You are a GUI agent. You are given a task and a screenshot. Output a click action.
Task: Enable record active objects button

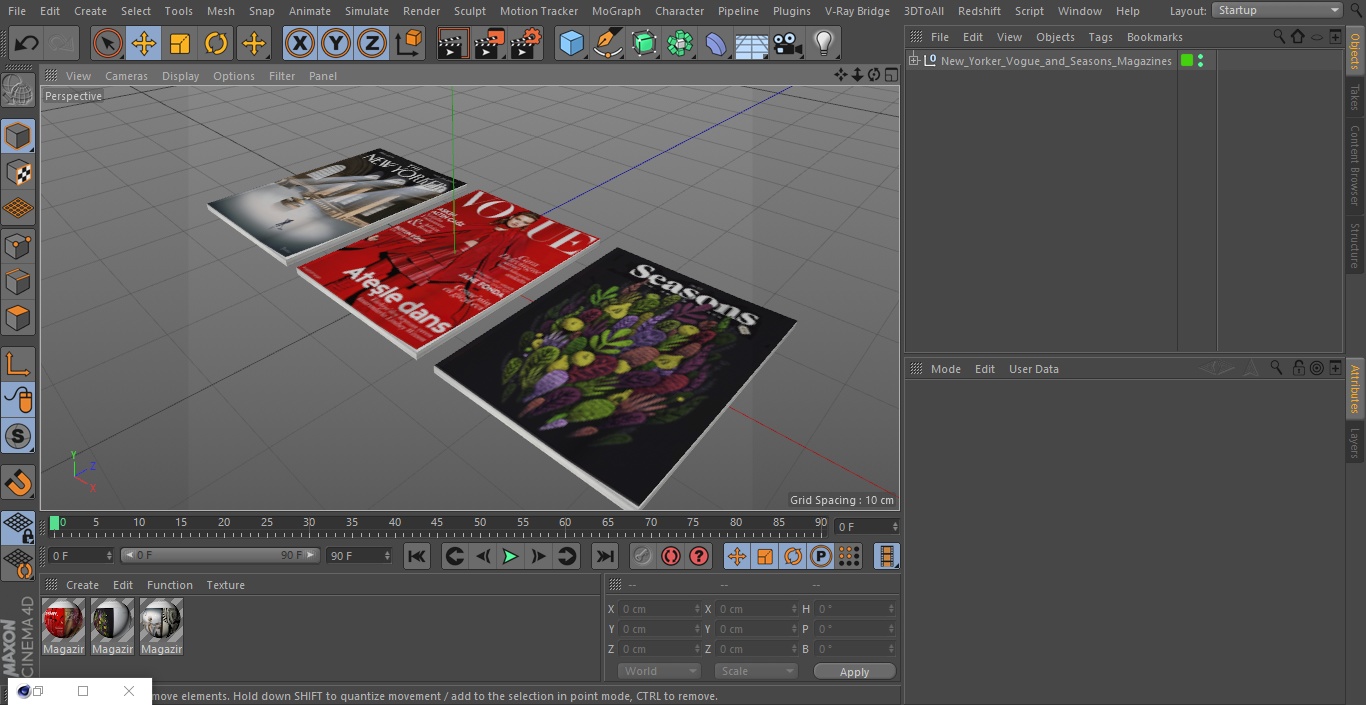pyautogui.click(x=643, y=556)
